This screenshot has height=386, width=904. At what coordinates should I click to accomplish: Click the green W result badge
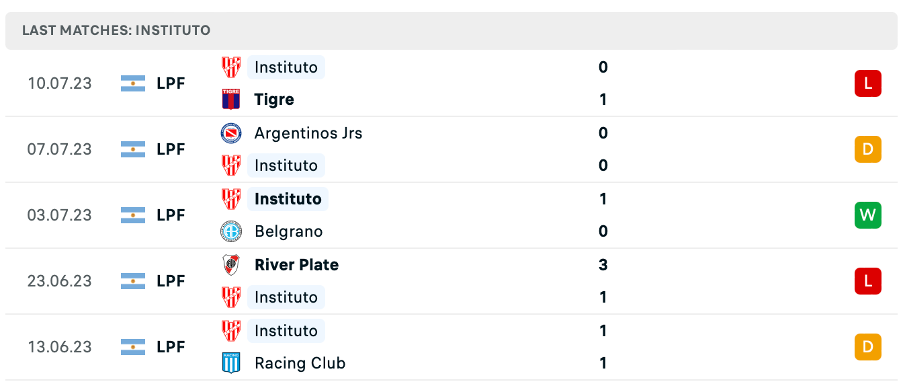[868, 215]
